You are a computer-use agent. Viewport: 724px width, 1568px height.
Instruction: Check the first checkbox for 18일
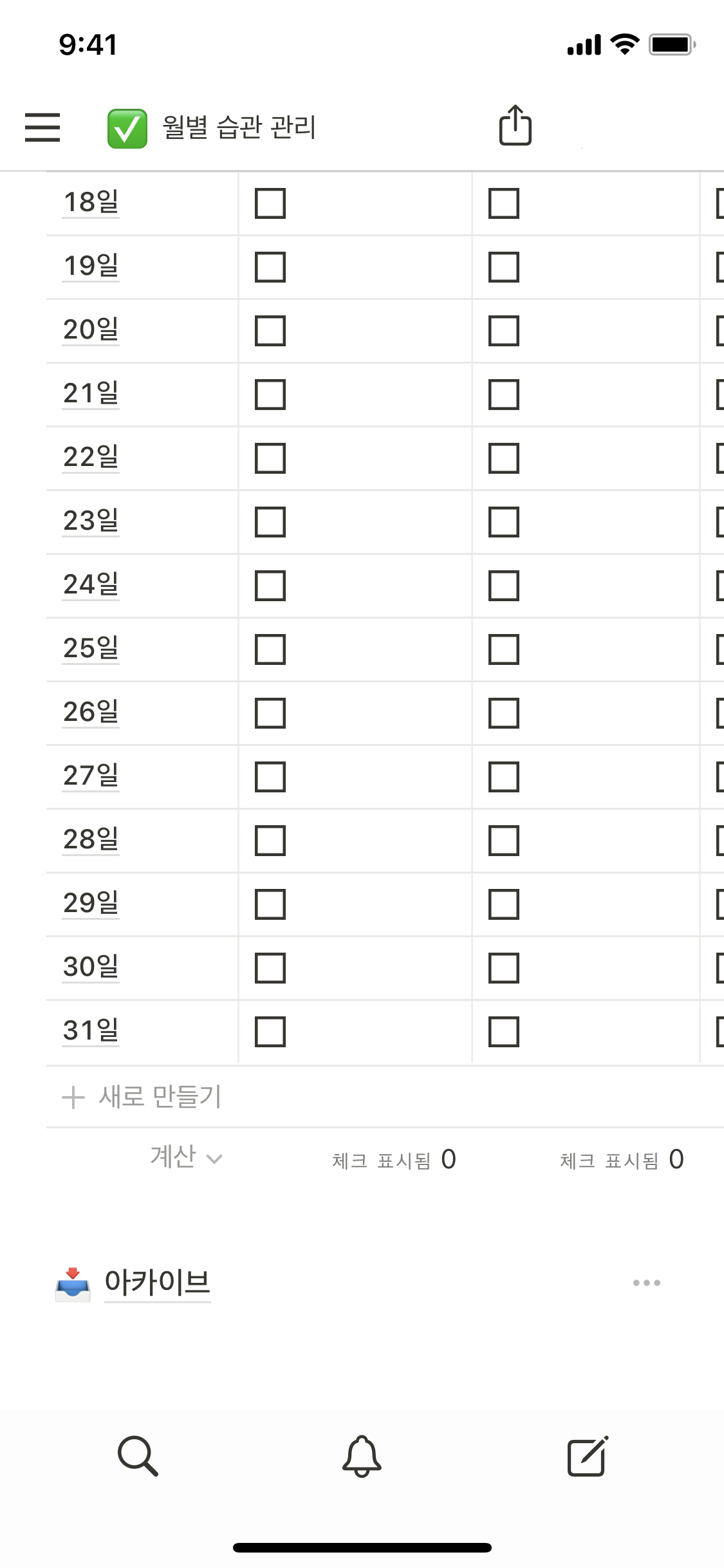point(270,203)
